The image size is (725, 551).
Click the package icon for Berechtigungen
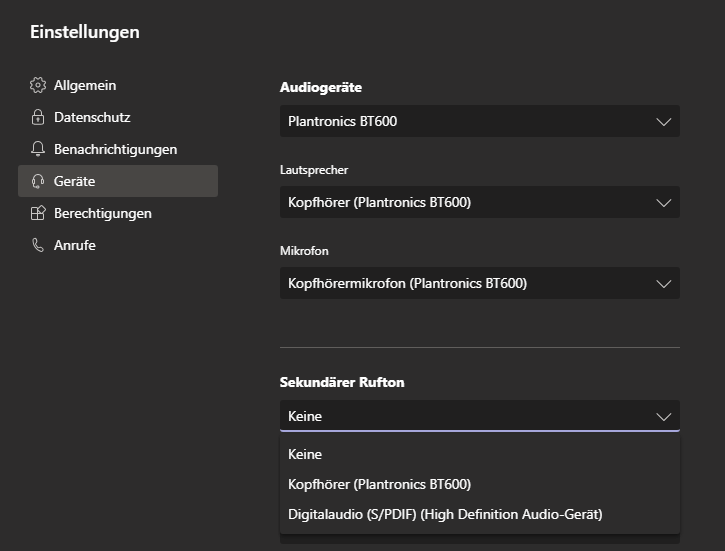[x=38, y=213]
